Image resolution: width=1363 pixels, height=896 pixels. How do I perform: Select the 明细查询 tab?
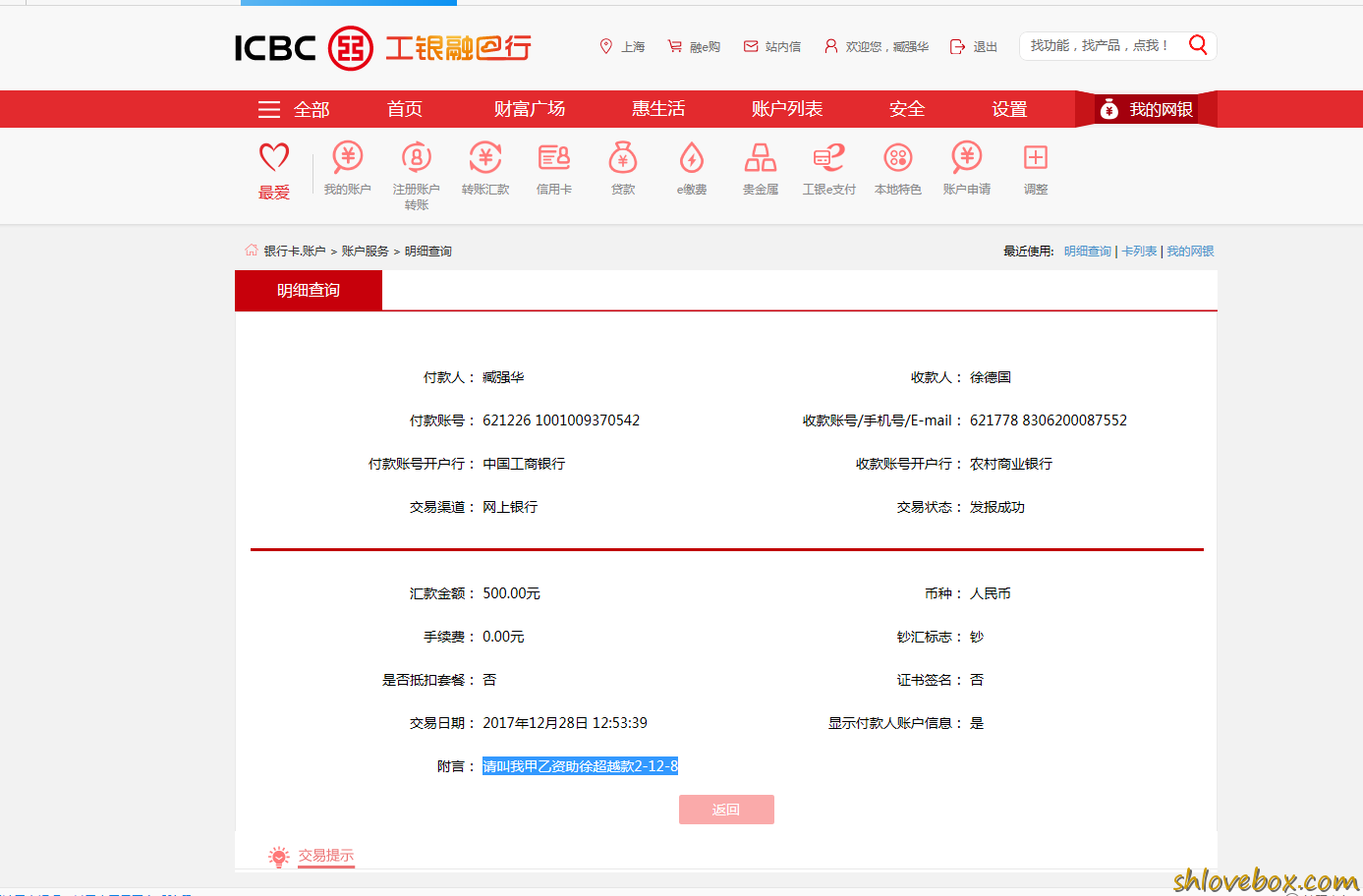[x=309, y=290]
